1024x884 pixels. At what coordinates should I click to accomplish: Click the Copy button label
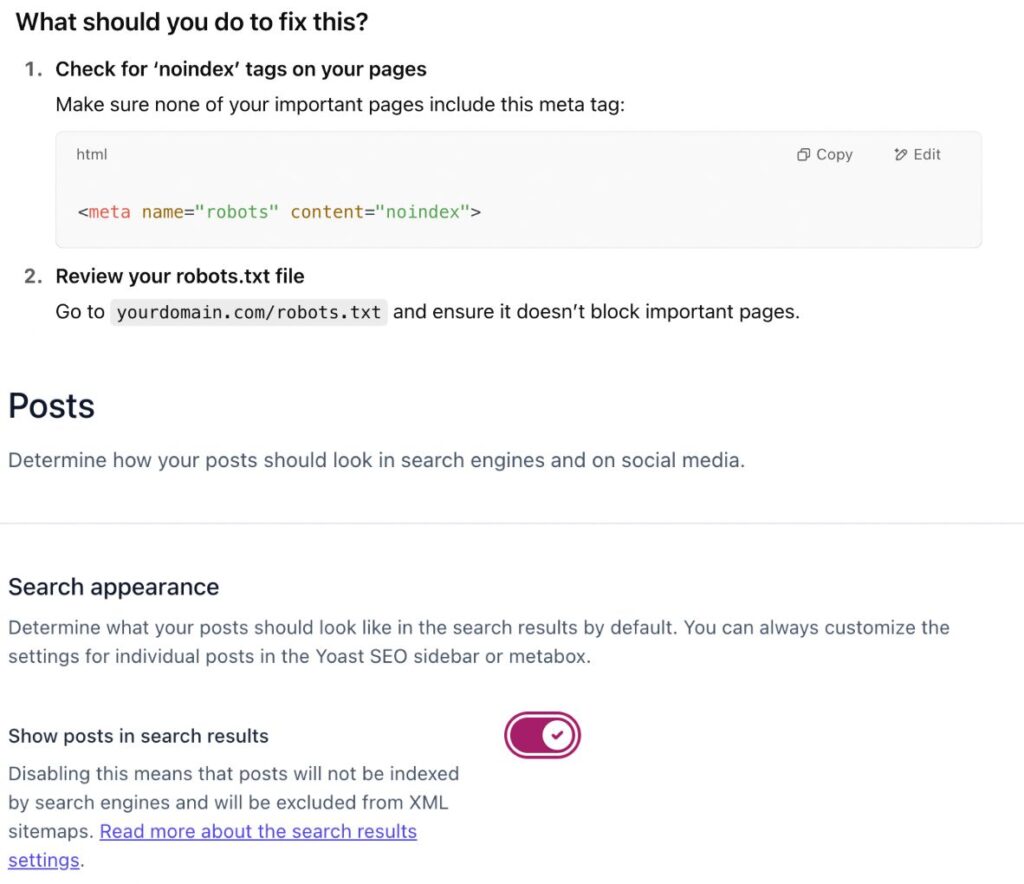tap(835, 155)
